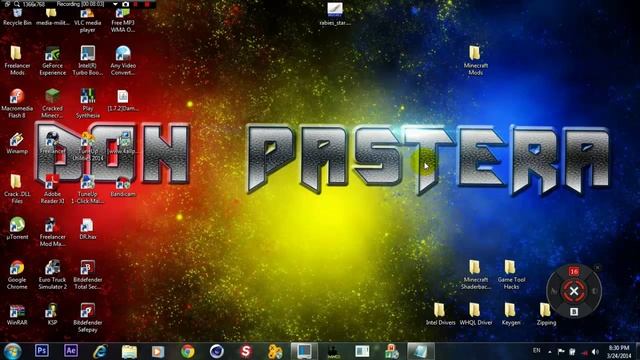Launch the Google Chrome desktop shortcut

(x=17, y=275)
